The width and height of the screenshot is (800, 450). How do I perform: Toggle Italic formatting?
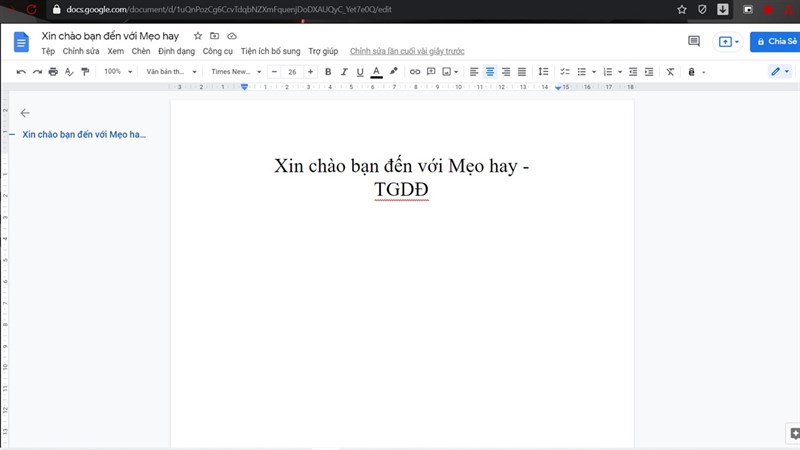point(344,72)
